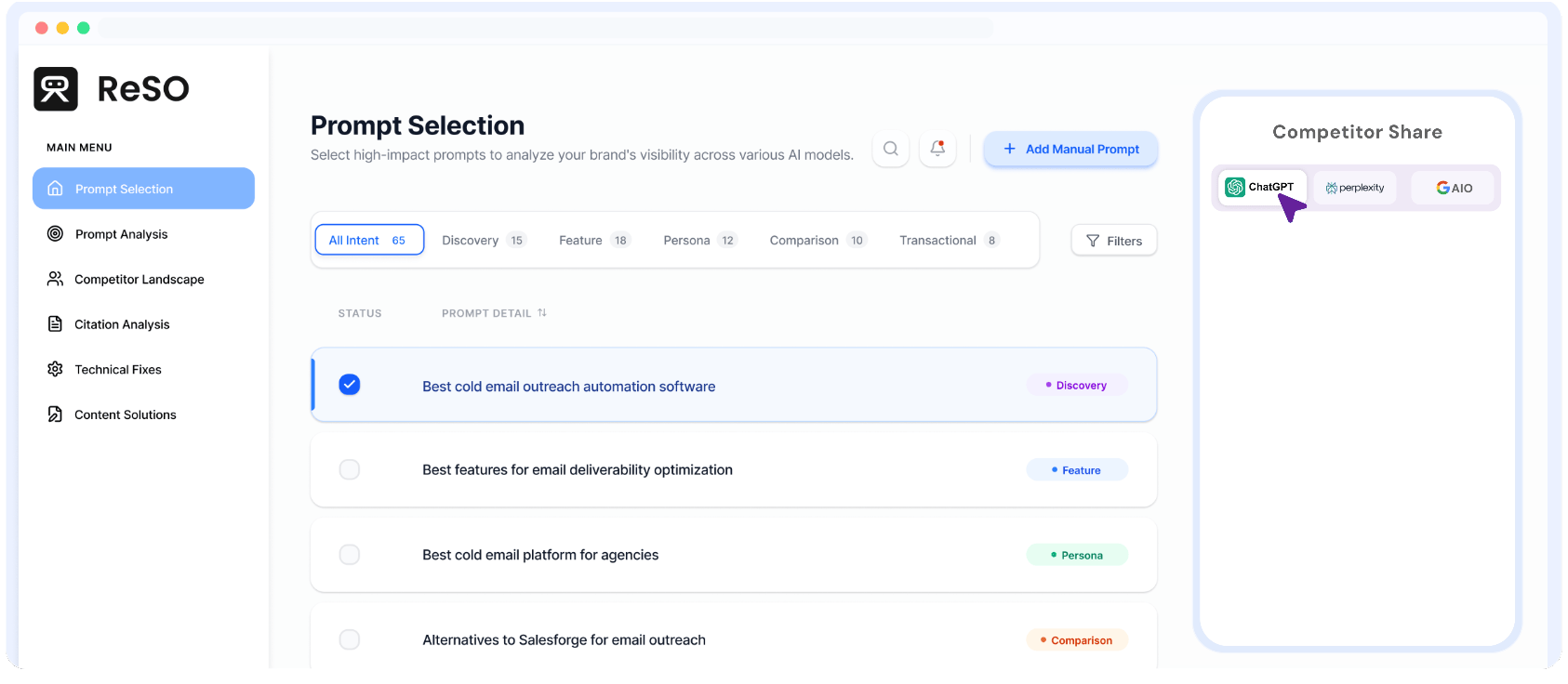Click the Citation Analysis document icon

tap(56, 323)
